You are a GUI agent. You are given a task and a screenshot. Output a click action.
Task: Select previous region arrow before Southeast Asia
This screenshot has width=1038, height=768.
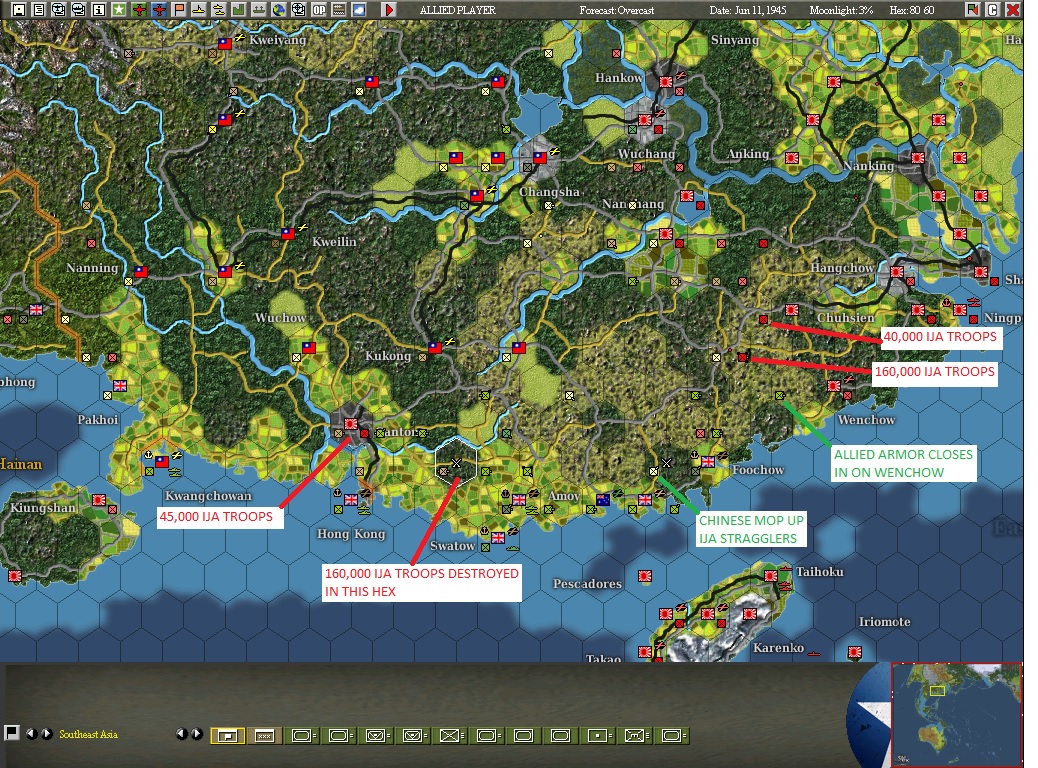coord(31,734)
